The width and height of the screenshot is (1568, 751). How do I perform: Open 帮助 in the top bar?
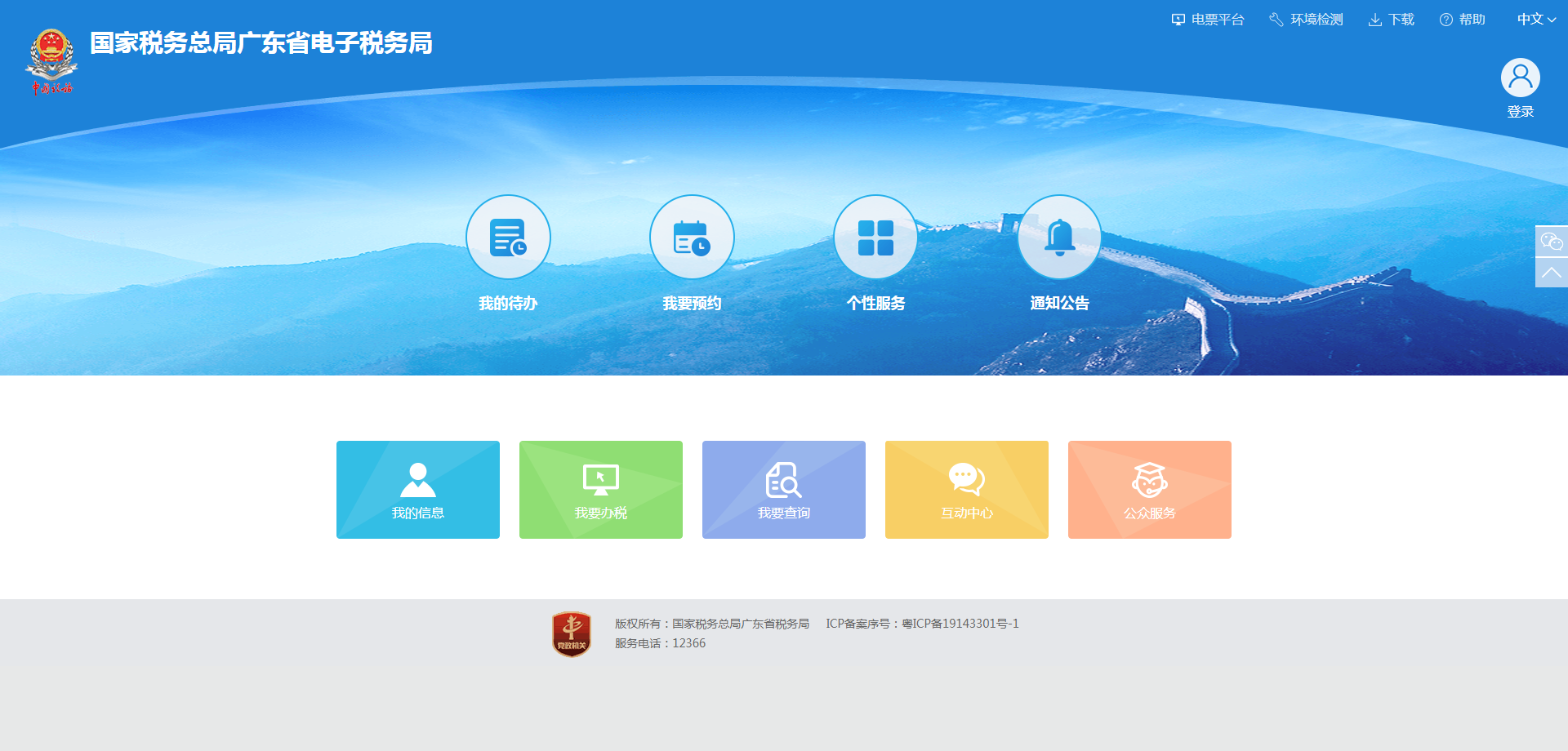click(x=1463, y=20)
